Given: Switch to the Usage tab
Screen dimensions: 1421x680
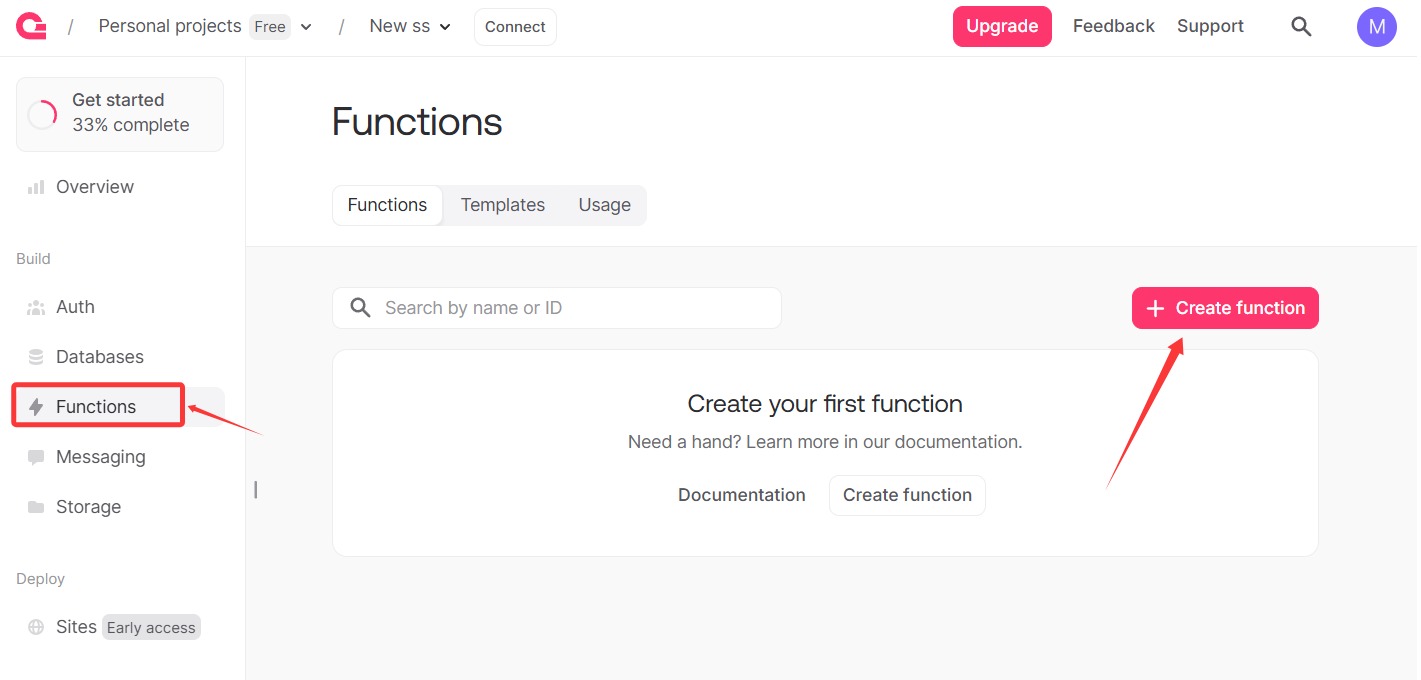Looking at the screenshot, I should coord(604,205).
